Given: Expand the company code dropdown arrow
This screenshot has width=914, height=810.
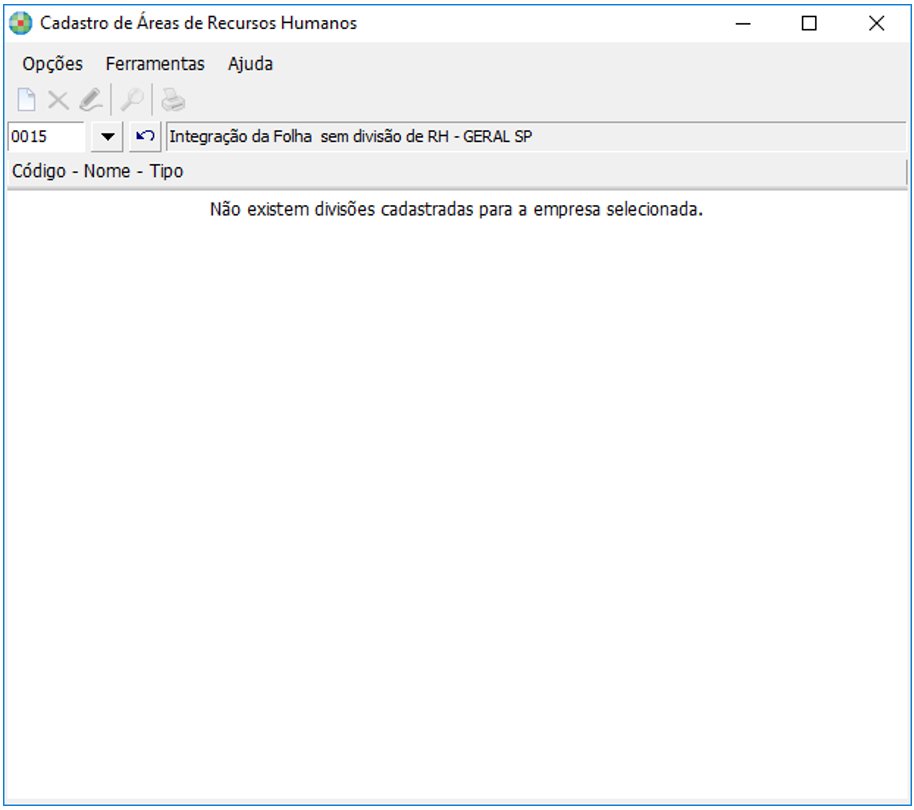Looking at the screenshot, I should (x=107, y=137).
